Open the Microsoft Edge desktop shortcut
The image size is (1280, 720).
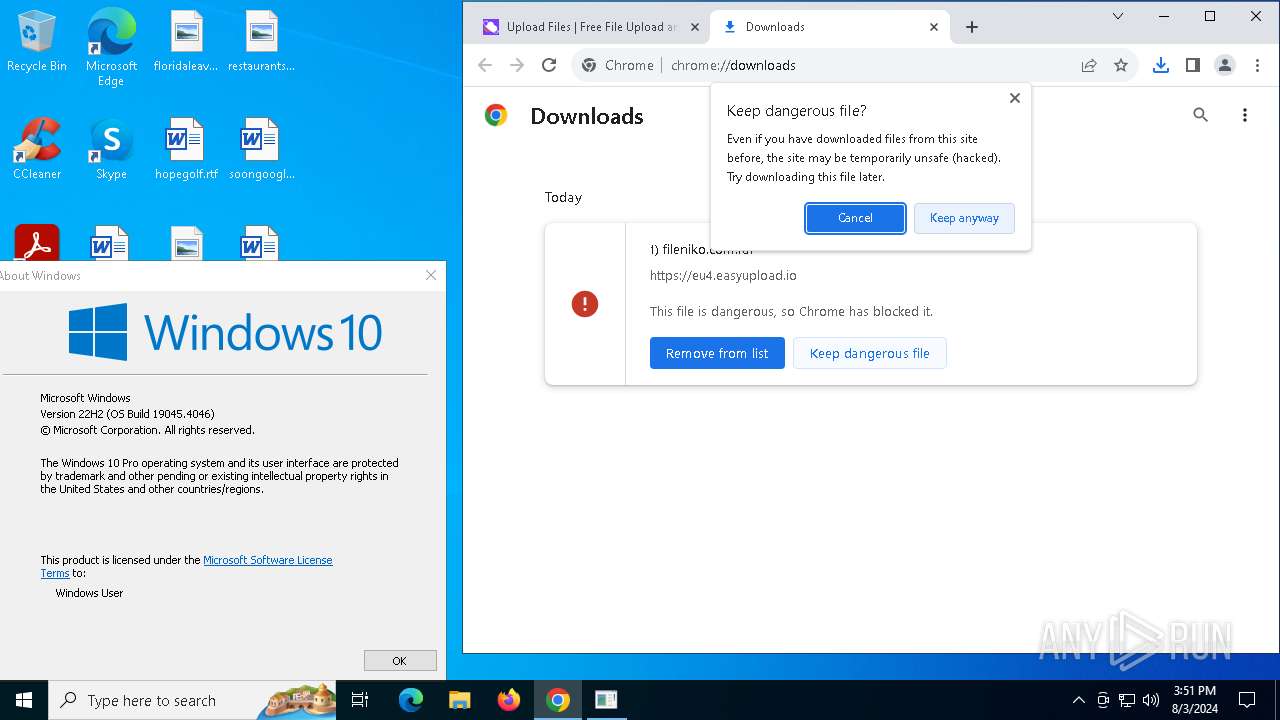click(x=111, y=47)
